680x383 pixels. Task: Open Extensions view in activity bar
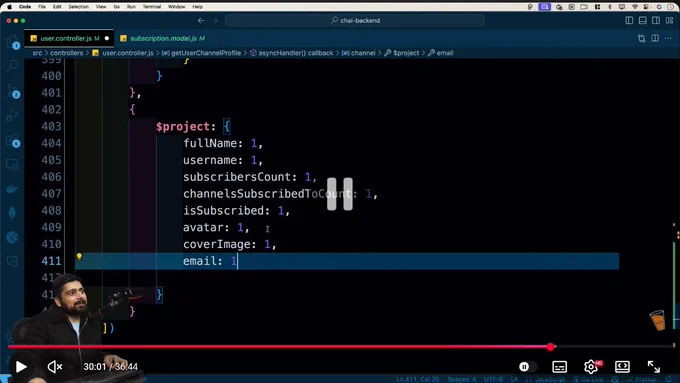click(x=13, y=141)
